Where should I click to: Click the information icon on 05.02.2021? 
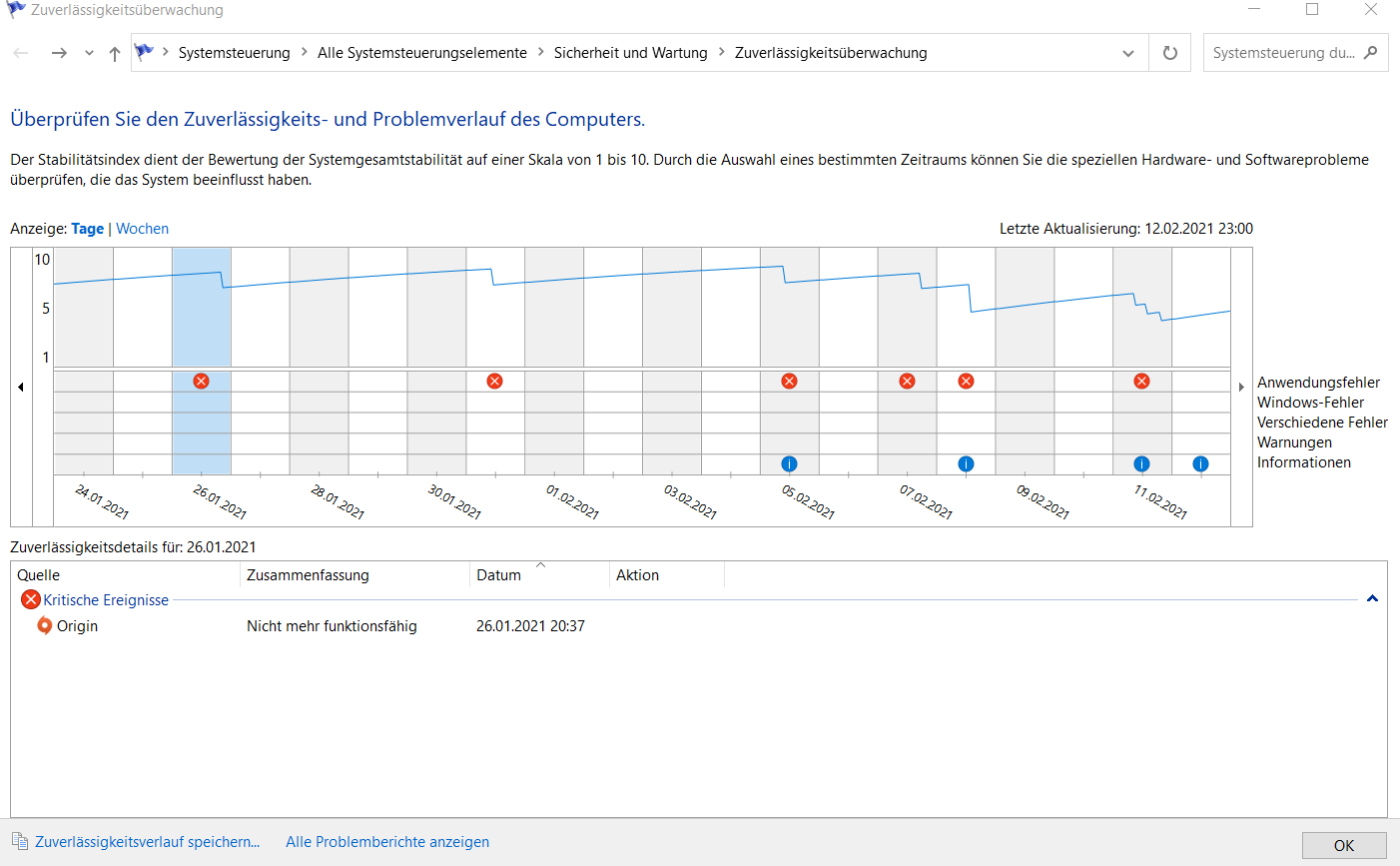tap(789, 463)
